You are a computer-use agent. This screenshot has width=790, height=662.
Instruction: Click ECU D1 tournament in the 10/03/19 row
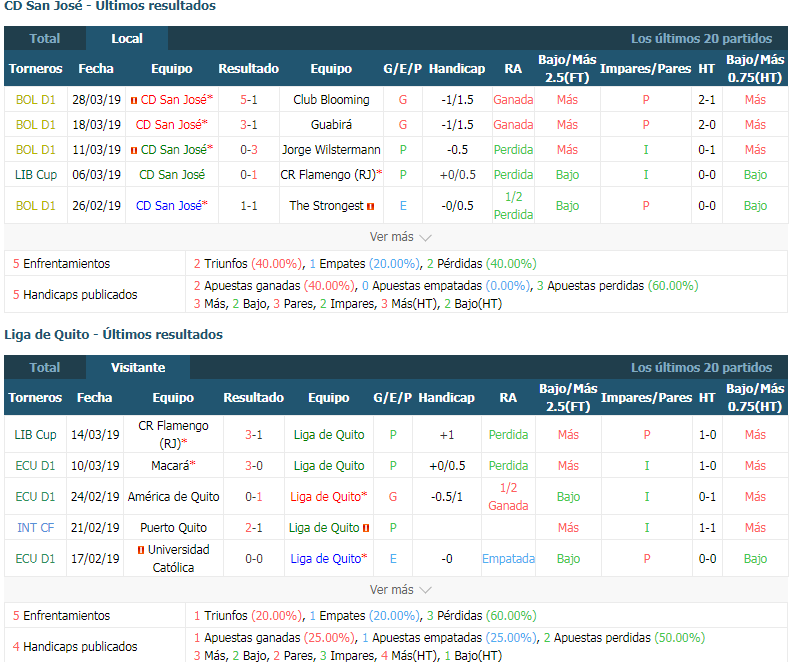pos(35,466)
